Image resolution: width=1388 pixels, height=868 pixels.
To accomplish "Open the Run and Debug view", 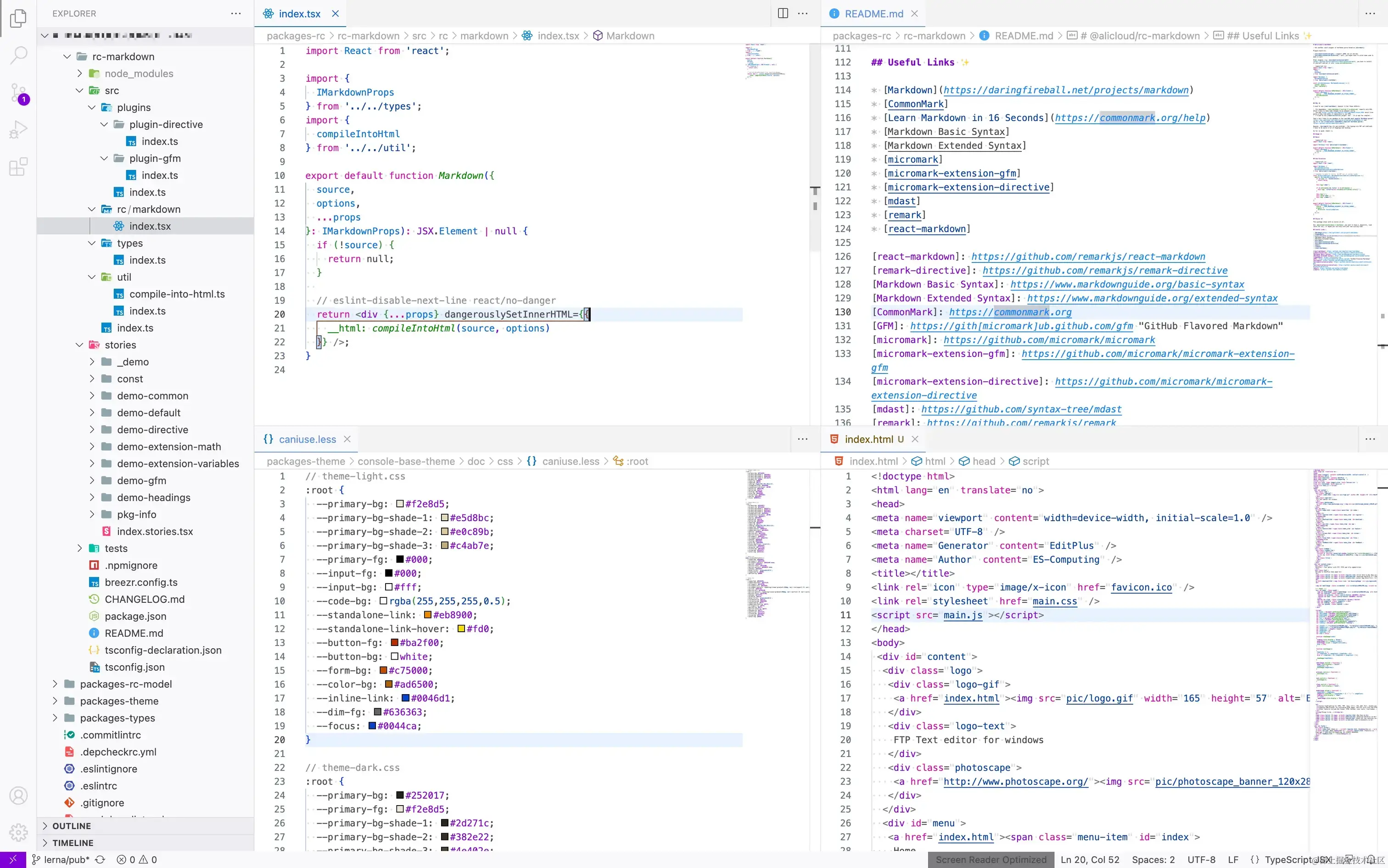I will (x=18, y=130).
